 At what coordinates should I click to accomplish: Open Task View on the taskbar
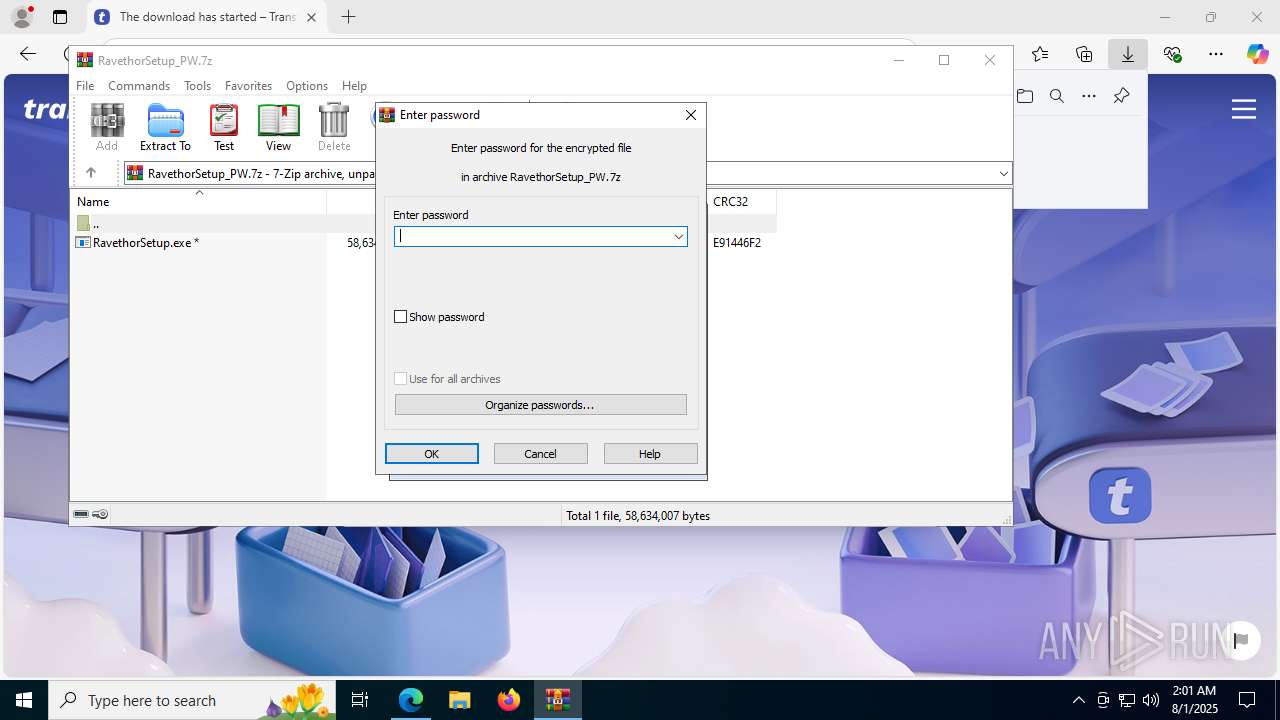(360, 700)
